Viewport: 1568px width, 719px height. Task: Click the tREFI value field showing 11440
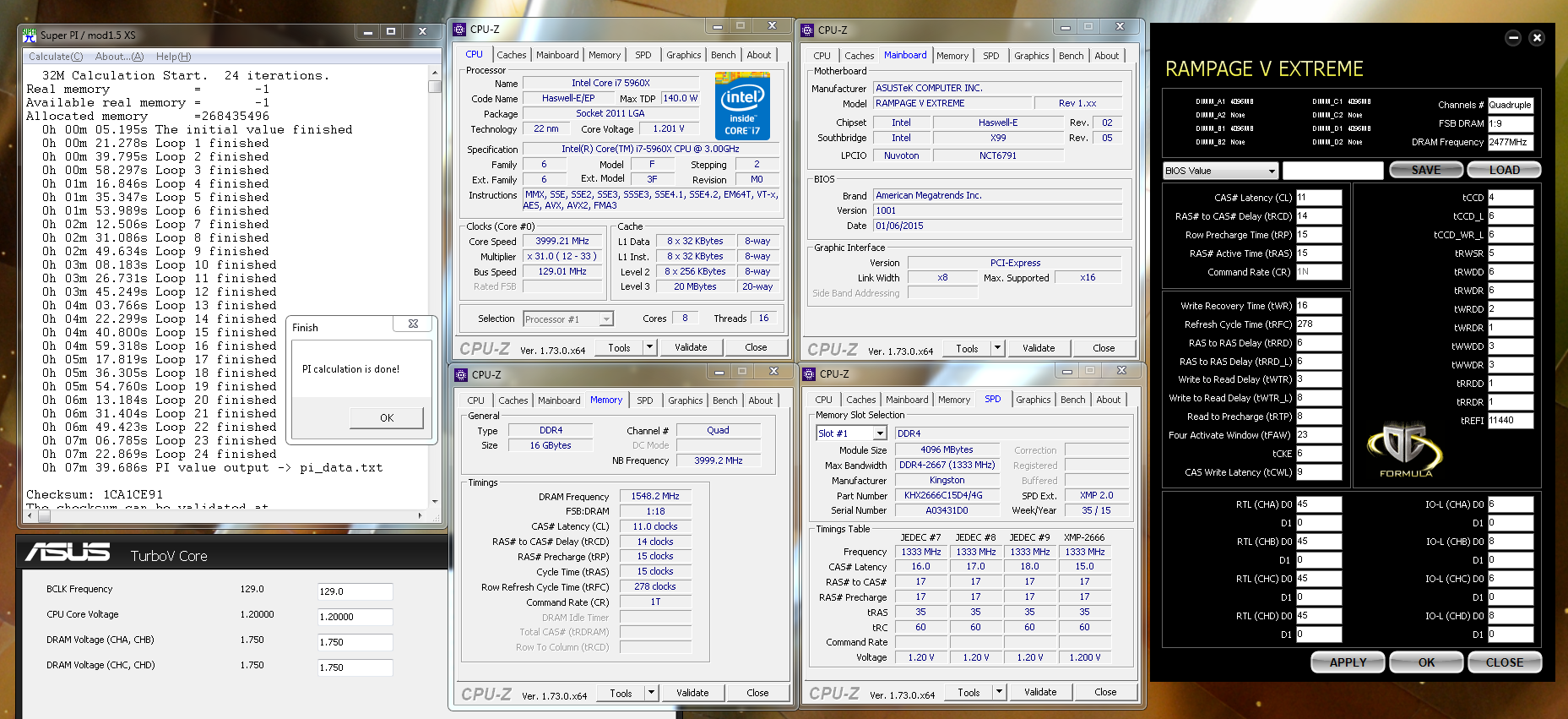point(1511,420)
